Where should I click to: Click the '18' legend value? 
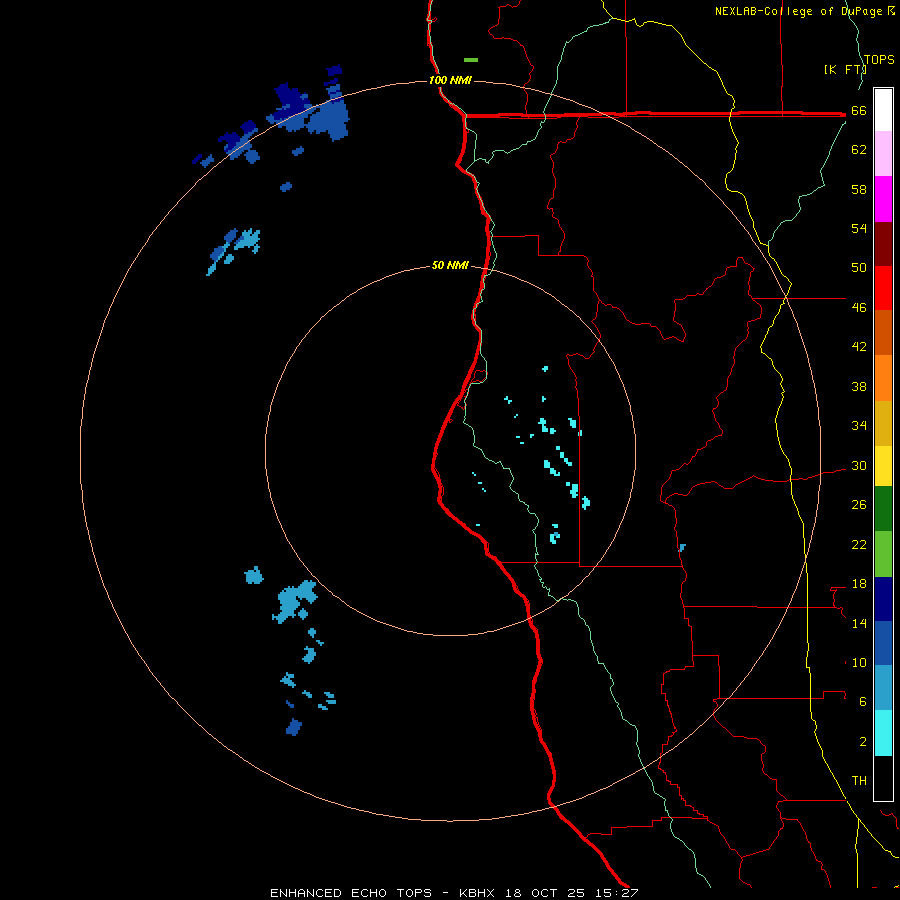tap(859, 584)
